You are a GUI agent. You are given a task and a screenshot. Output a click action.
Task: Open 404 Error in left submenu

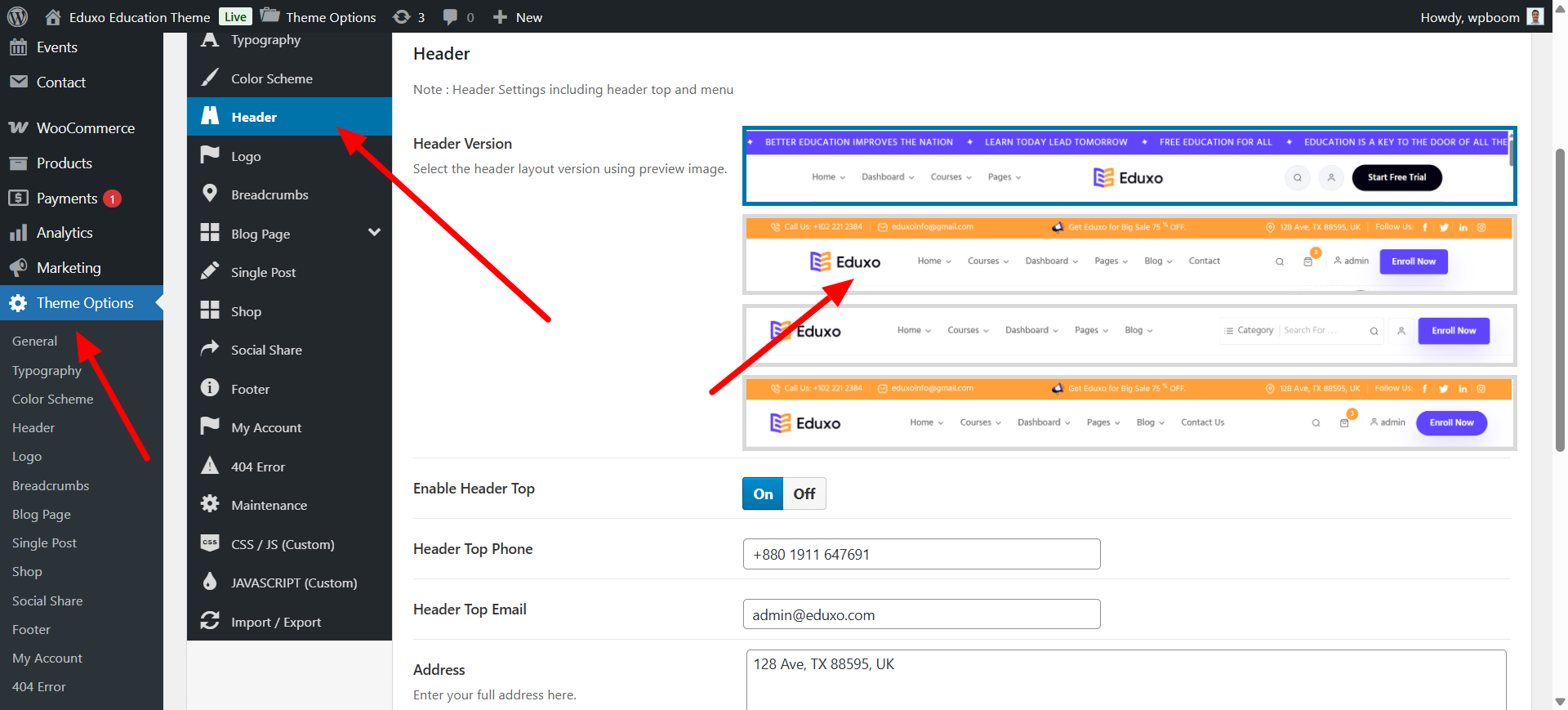pos(39,686)
